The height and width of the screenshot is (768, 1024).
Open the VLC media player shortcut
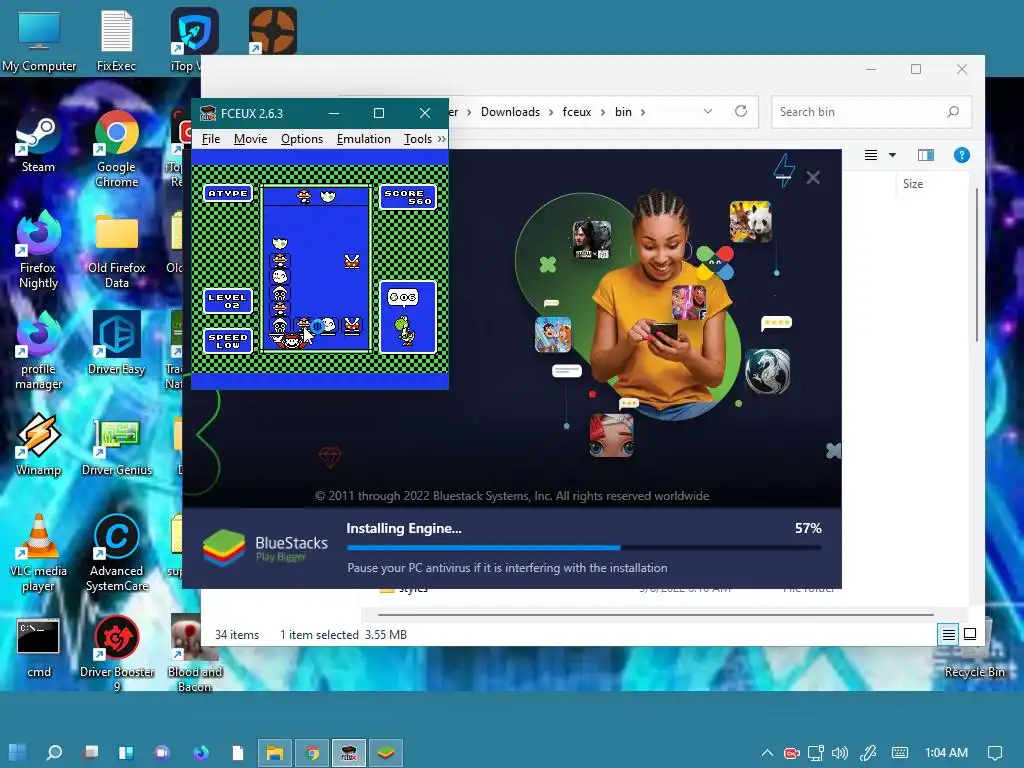(38, 554)
